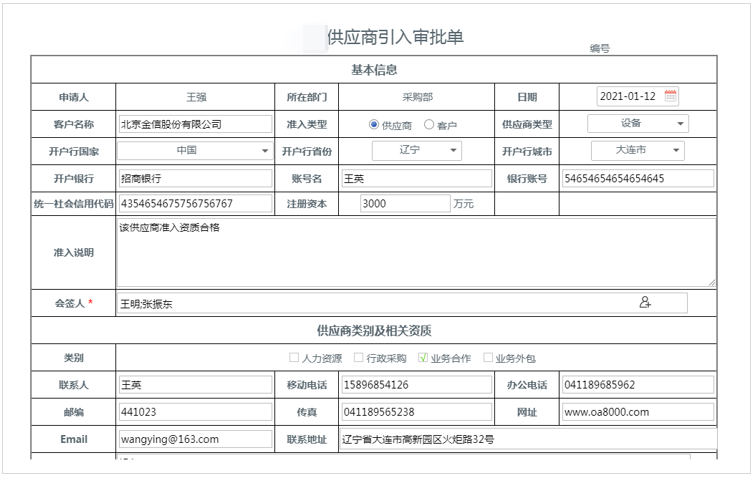Click inside the 准入说明 text area
The image size is (753, 478).
[415, 253]
